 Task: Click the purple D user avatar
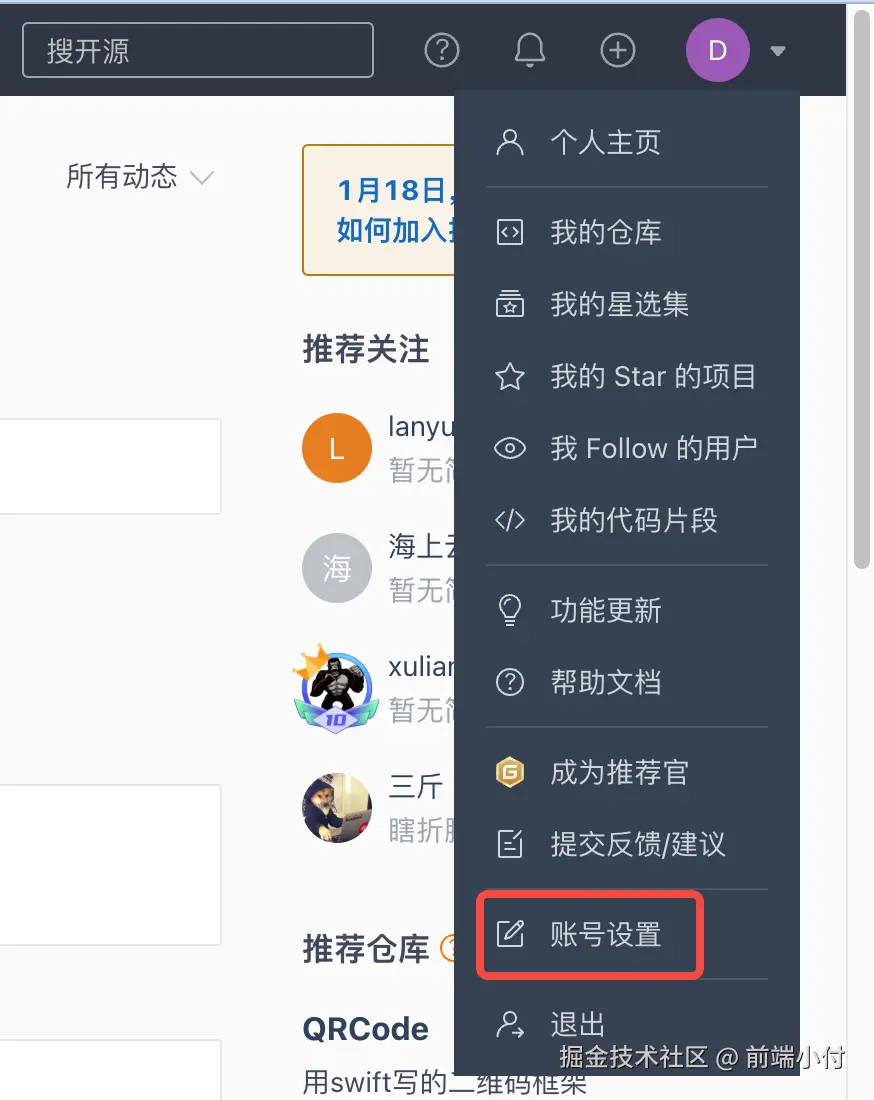point(718,51)
